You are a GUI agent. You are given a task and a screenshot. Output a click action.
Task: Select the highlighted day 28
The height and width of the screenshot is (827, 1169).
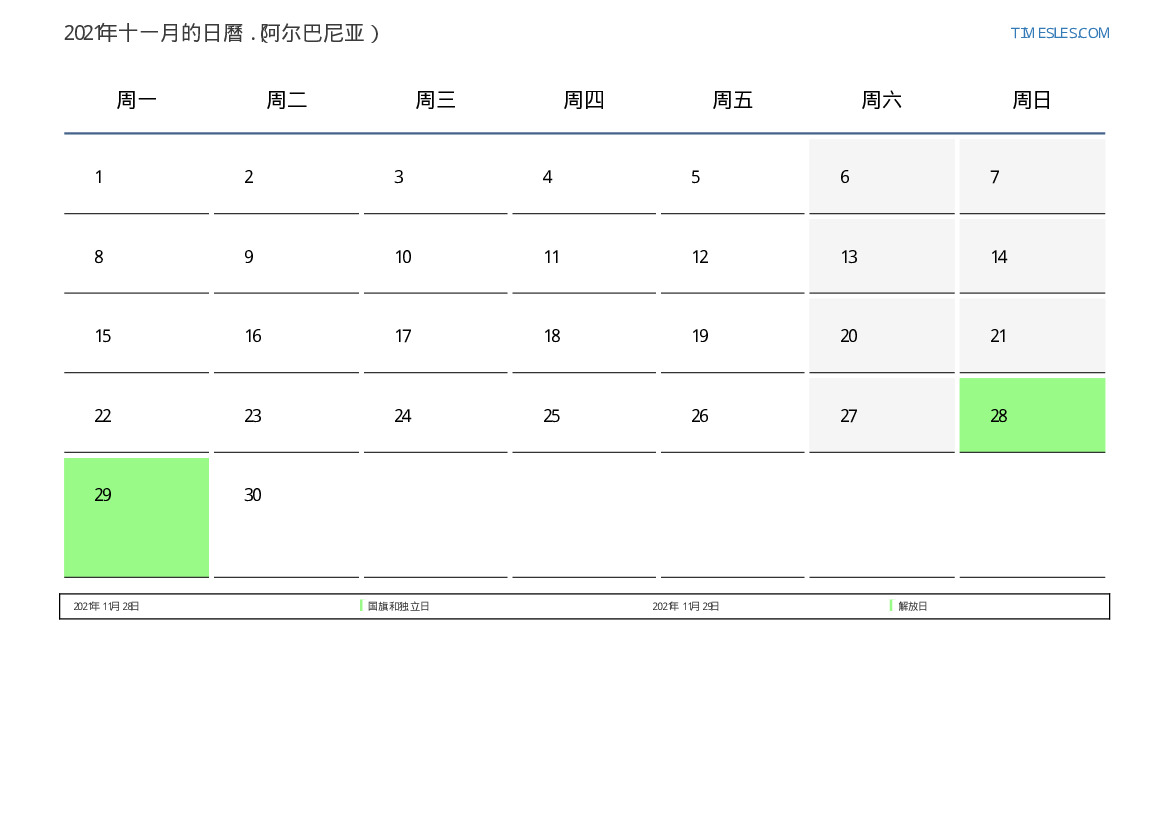1031,415
